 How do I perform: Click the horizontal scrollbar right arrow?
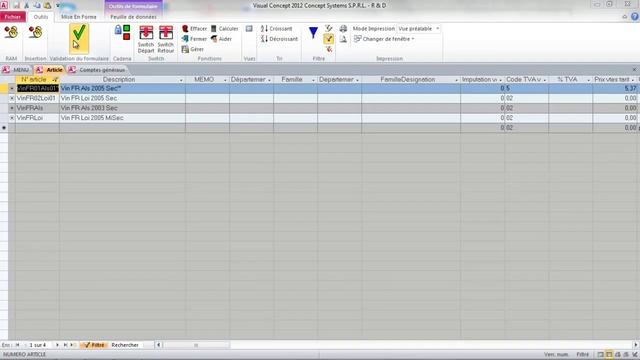636,345
